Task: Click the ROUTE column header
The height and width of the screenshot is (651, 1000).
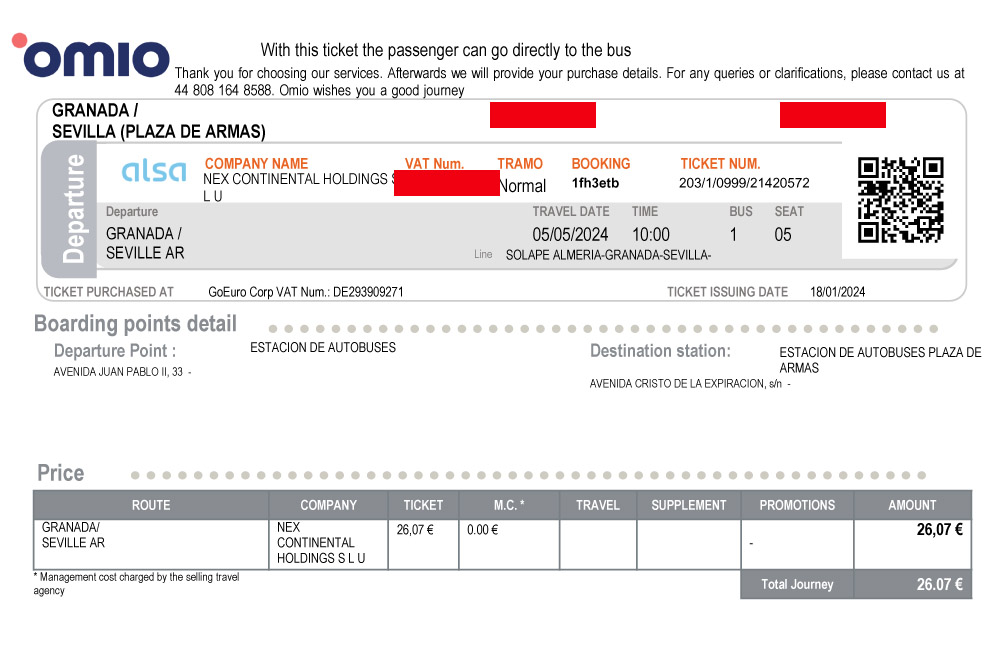Action: (x=151, y=505)
